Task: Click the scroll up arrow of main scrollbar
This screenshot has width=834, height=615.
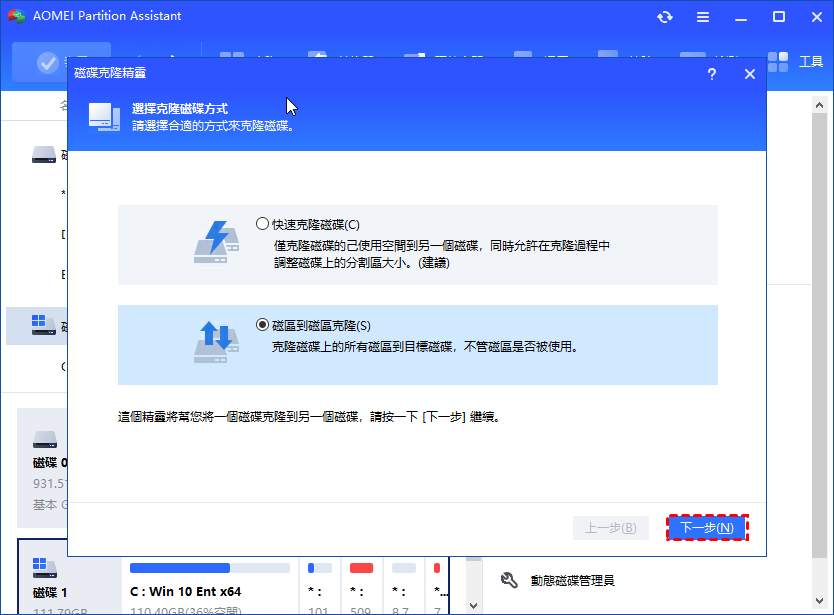Action: pos(819,105)
